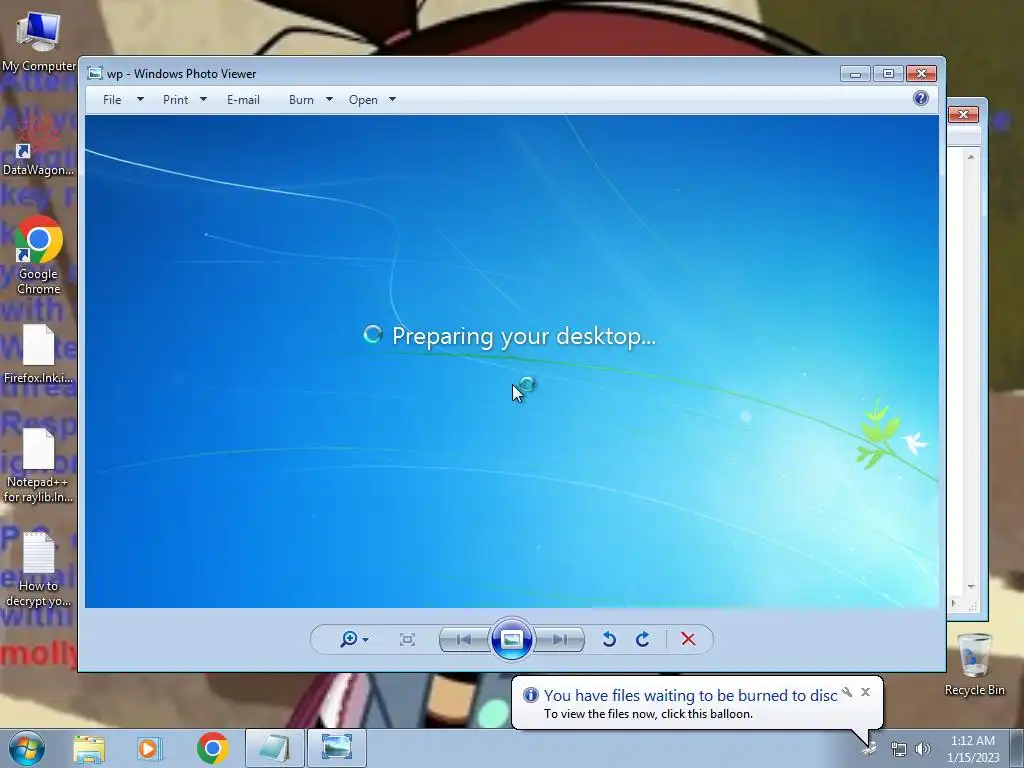Click the Show desktop strip

[1017, 748]
